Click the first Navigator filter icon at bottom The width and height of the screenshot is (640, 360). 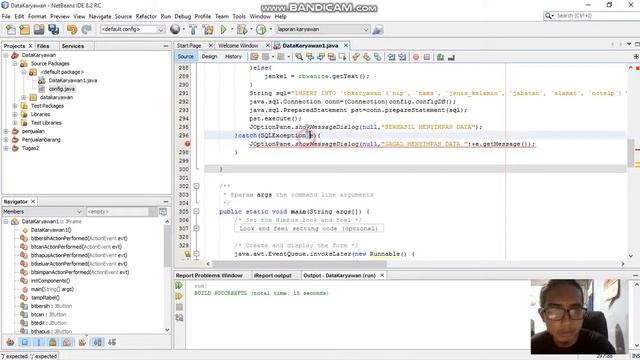coord(10,342)
